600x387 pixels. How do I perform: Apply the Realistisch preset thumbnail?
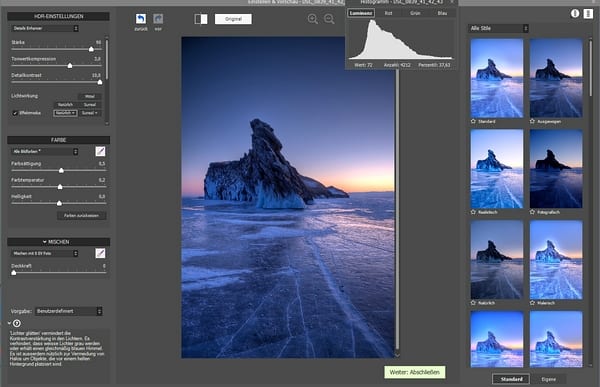[497, 169]
